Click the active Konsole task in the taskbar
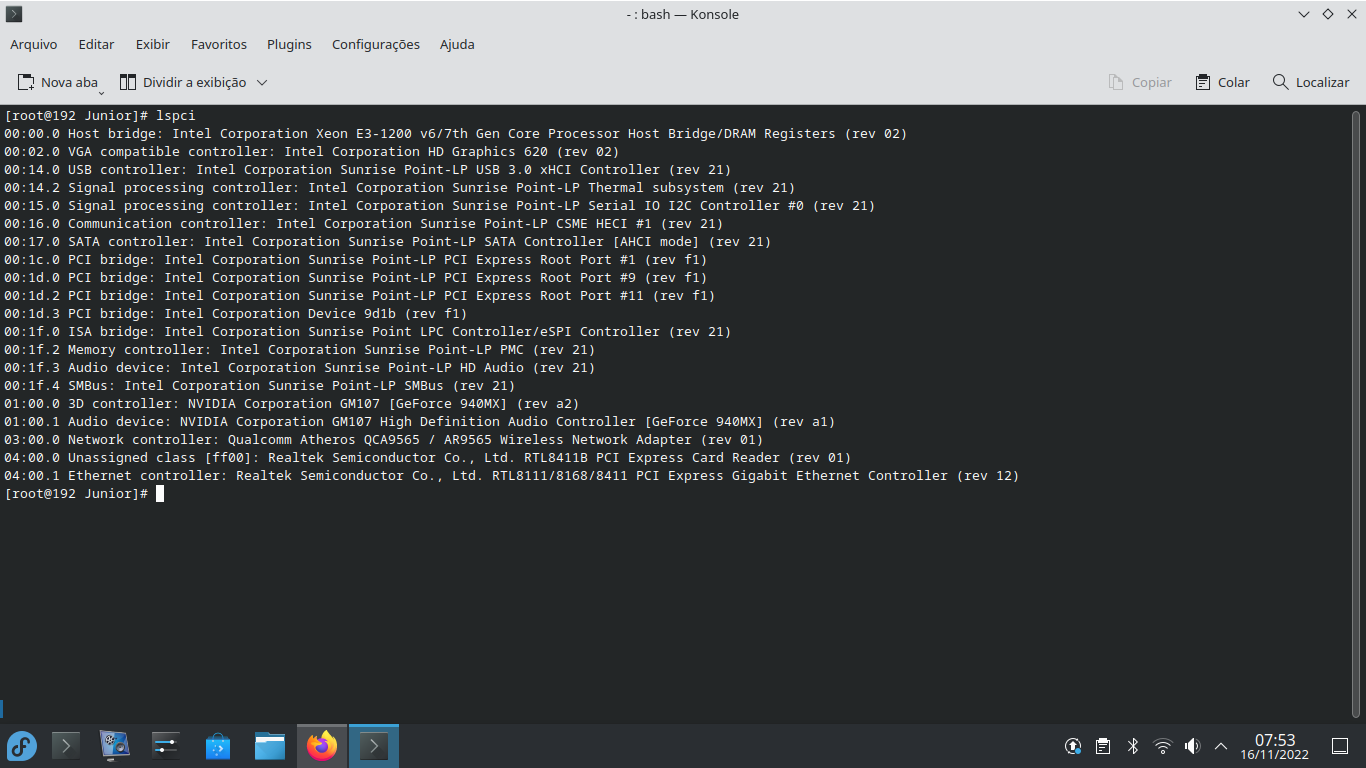 coord(374,745)
